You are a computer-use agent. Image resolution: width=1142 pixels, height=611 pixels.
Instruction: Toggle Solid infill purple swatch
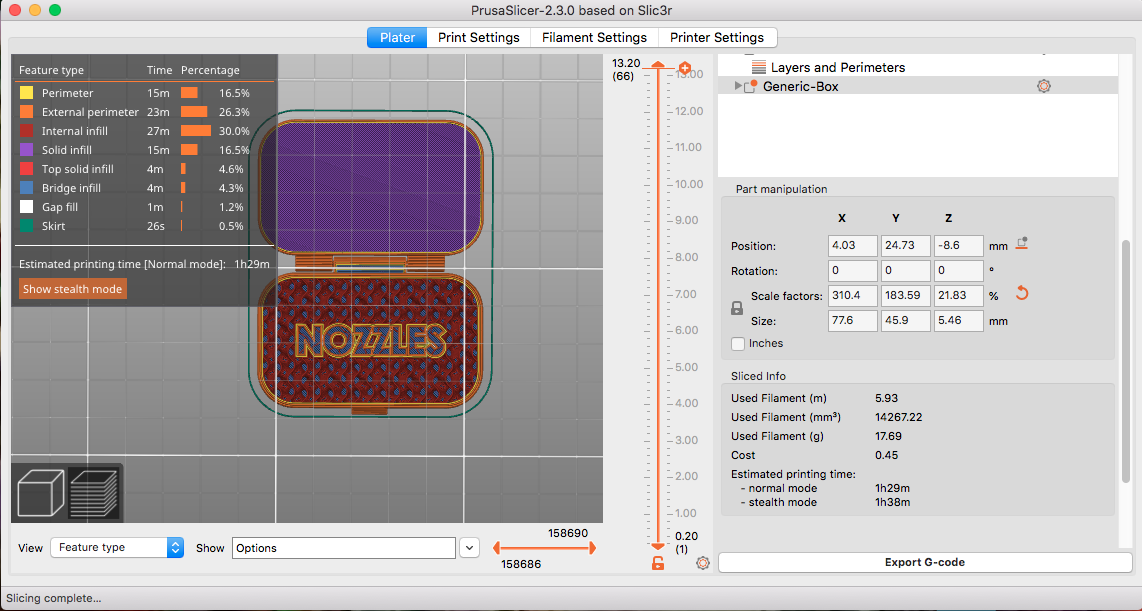point(26,150)
